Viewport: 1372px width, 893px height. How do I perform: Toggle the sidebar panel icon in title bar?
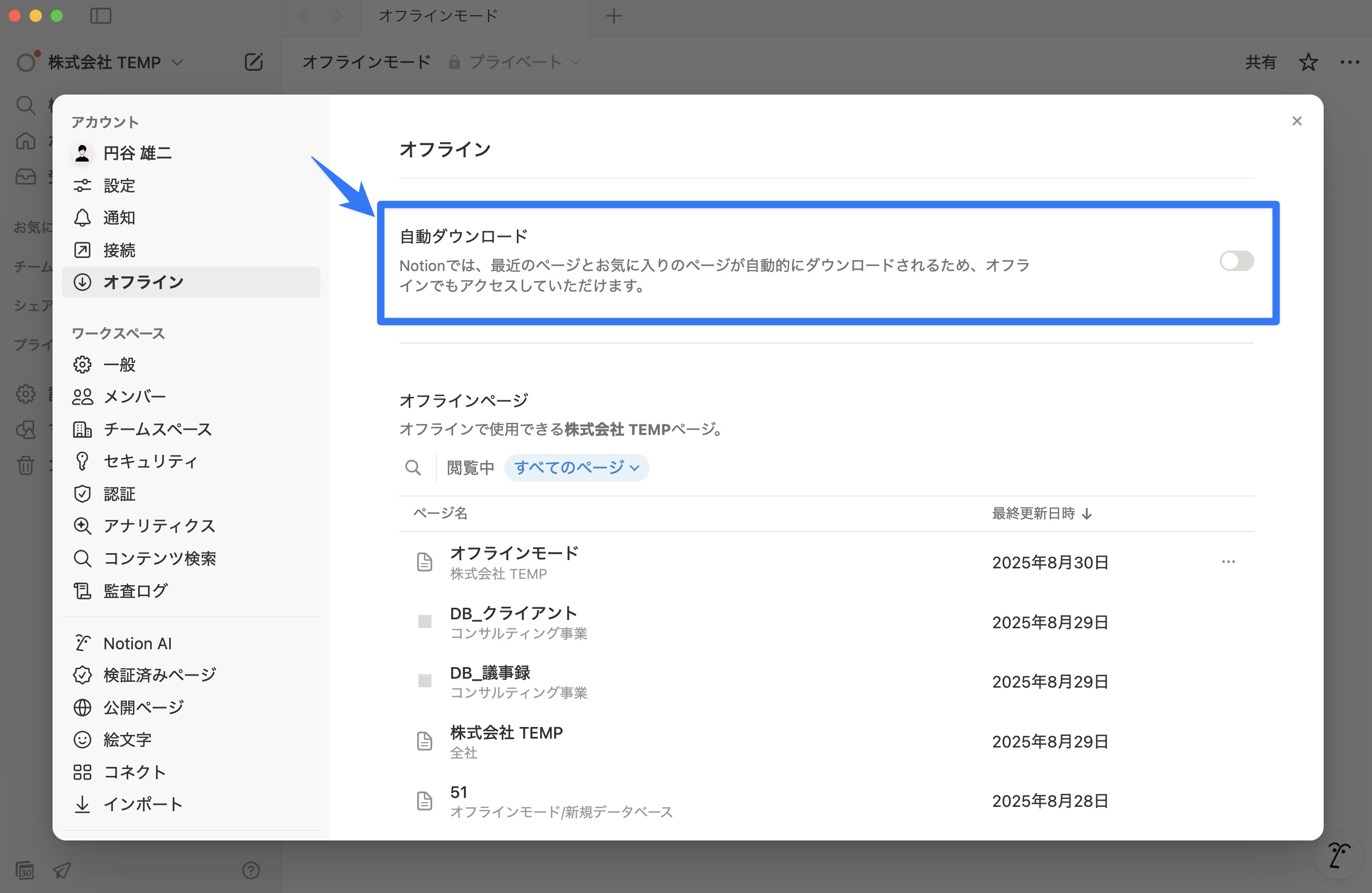coord(101,16)
